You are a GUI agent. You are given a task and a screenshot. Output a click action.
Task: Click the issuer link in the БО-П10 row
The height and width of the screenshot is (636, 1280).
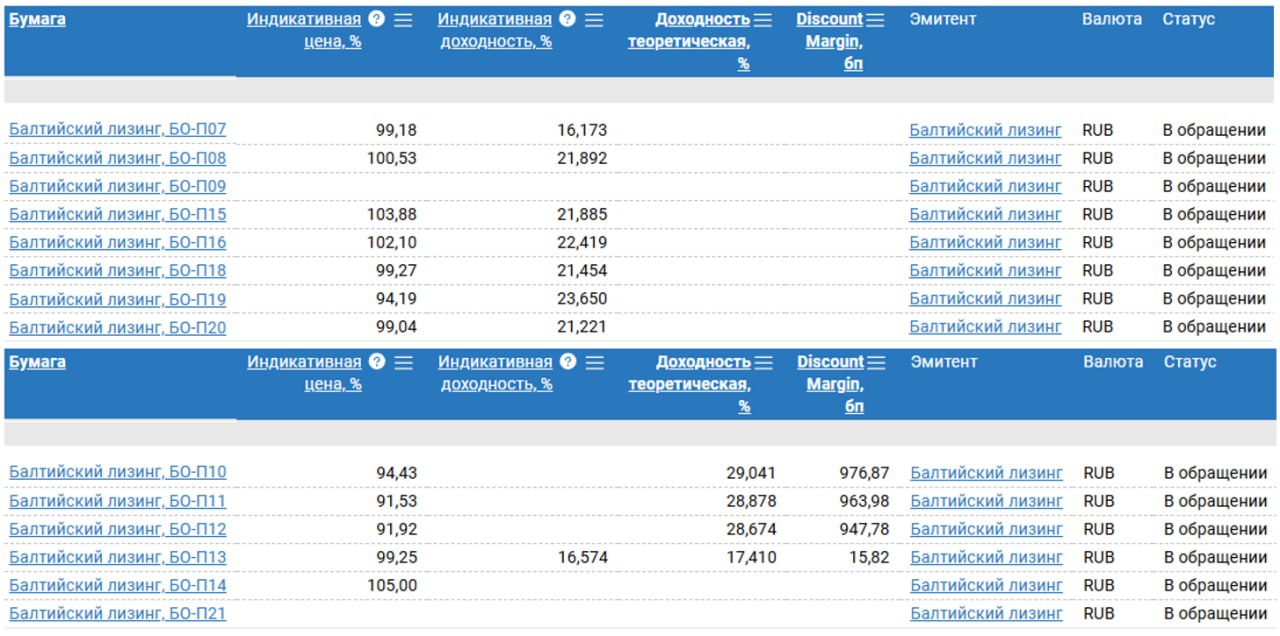click(986, 473)
